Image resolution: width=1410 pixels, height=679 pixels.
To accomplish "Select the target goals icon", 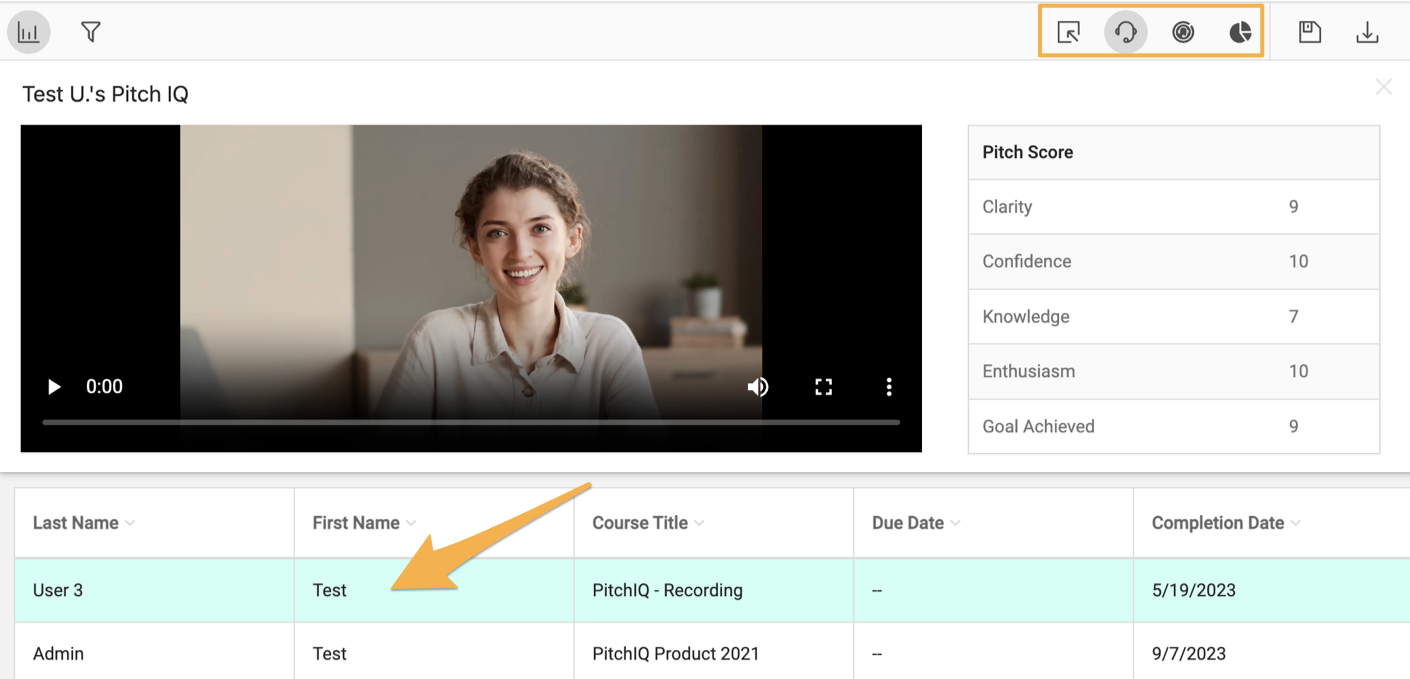I will pos(1183,32).
